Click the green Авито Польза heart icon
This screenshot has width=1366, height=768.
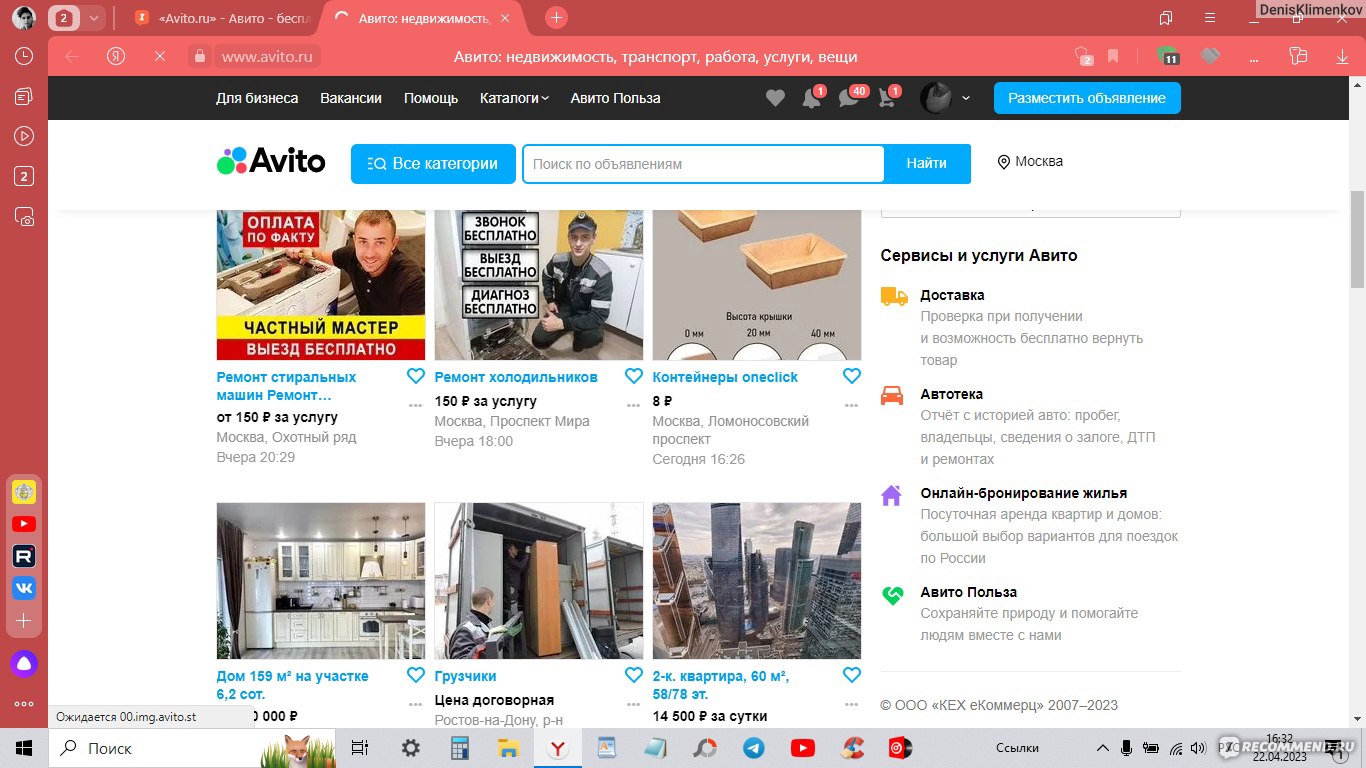tap(892, 594)
